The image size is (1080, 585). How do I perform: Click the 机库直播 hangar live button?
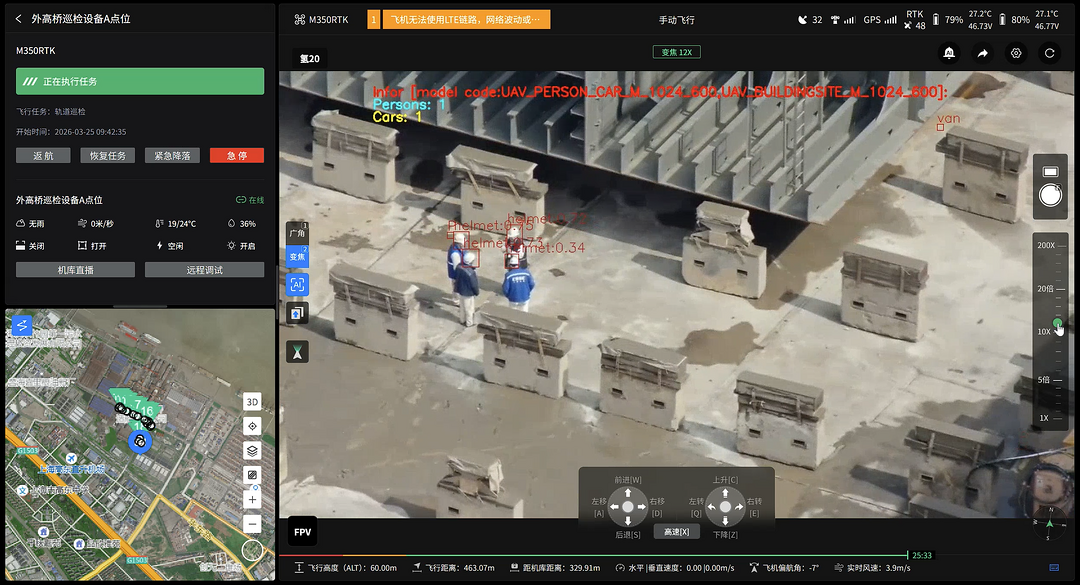[75, 270]
